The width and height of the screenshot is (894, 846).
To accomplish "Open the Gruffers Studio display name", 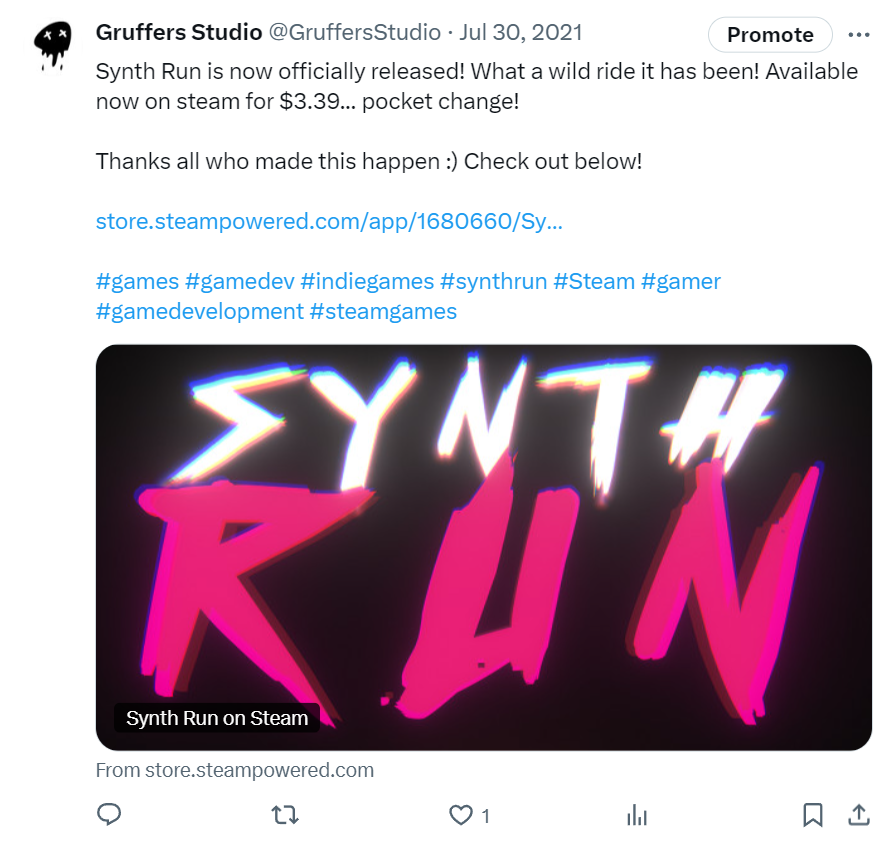I will (x=177, y=32).
